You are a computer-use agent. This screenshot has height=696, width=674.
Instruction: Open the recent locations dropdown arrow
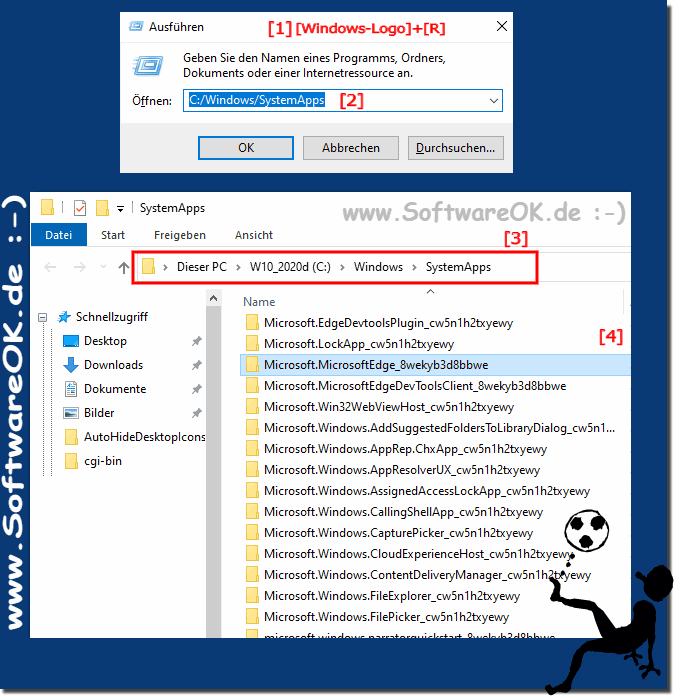[x=103, y=267]
